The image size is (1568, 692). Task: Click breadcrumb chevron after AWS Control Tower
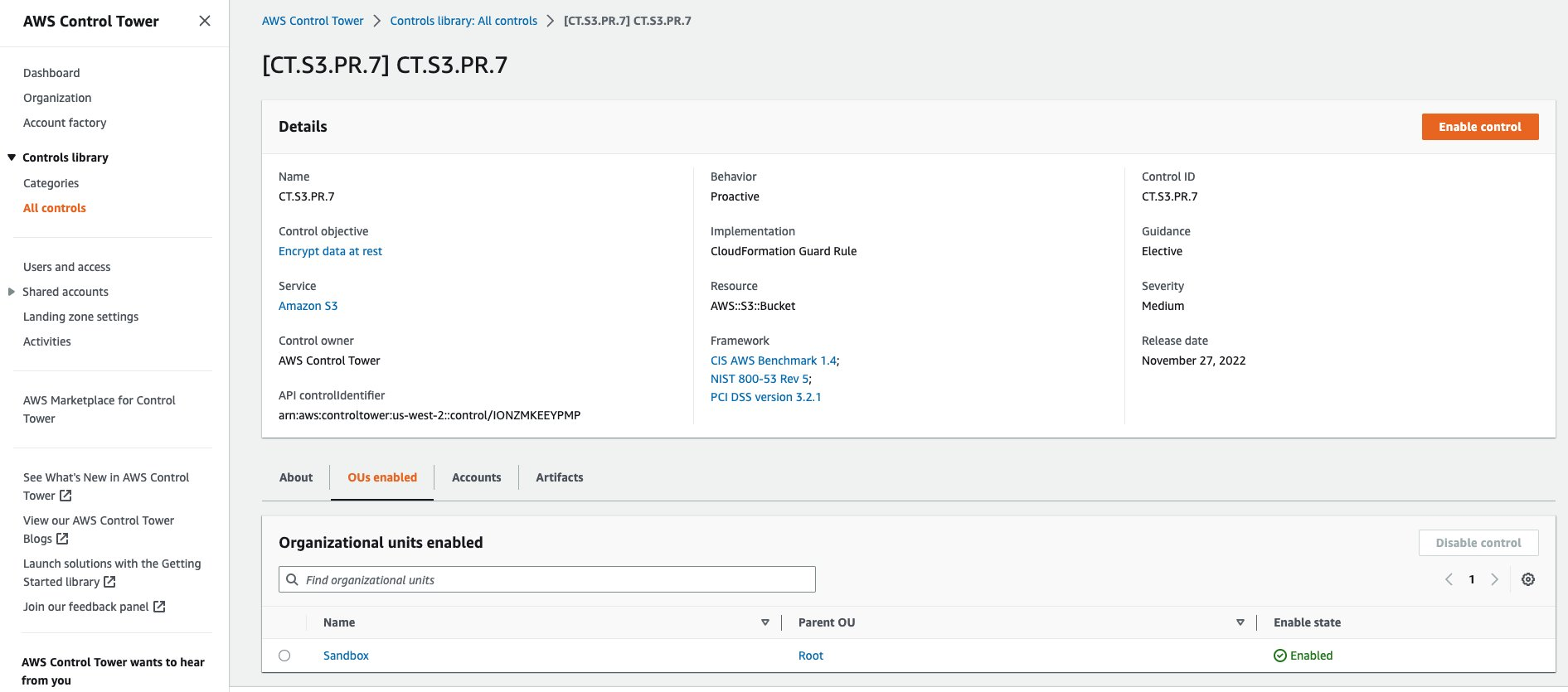click(376, 21)
